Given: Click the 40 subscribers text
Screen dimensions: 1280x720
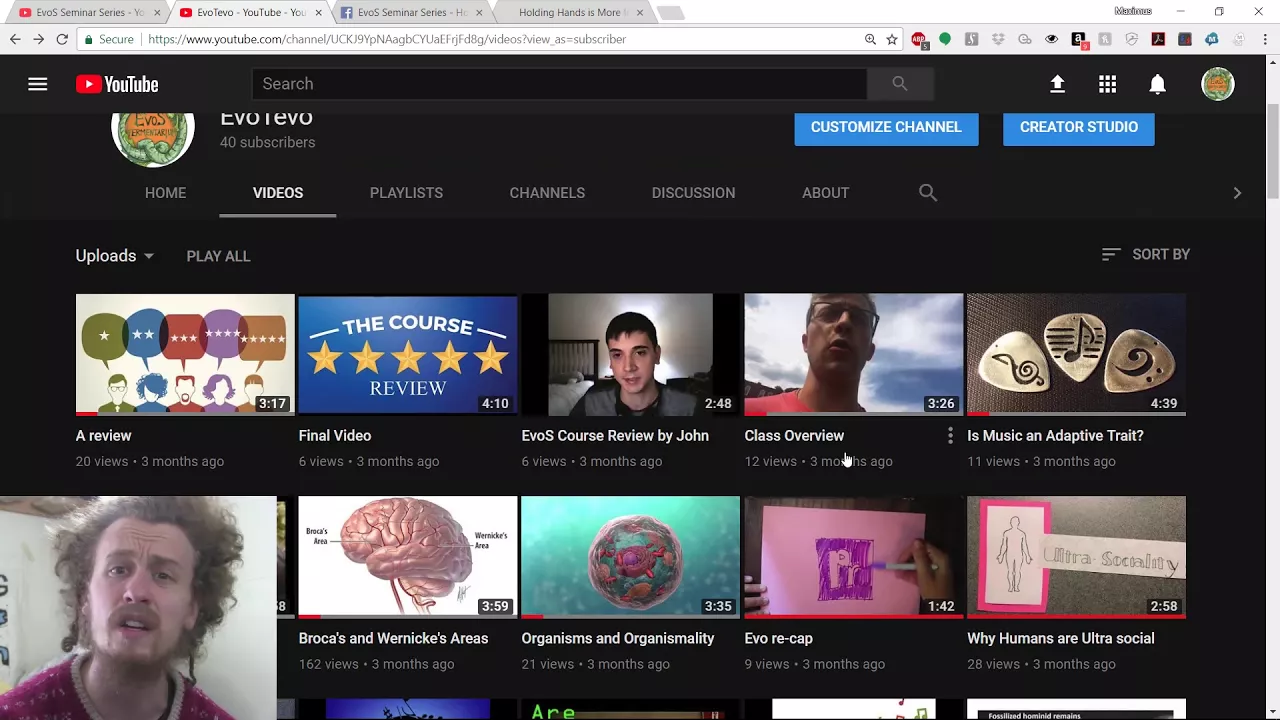Looking at the screenshot, I should [x=267, y=142].
